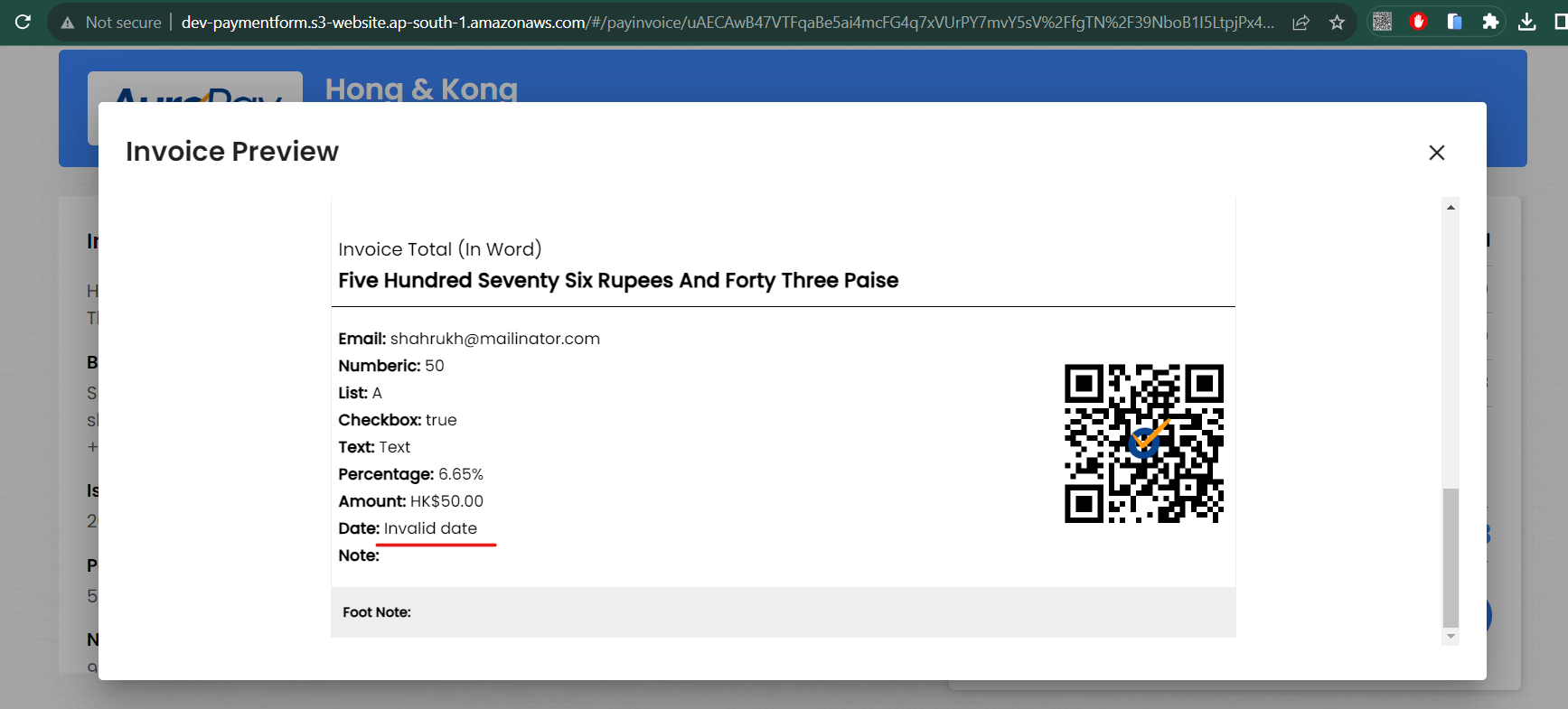Close the Invoice Preview dialog

click(x=1436, y=153)
